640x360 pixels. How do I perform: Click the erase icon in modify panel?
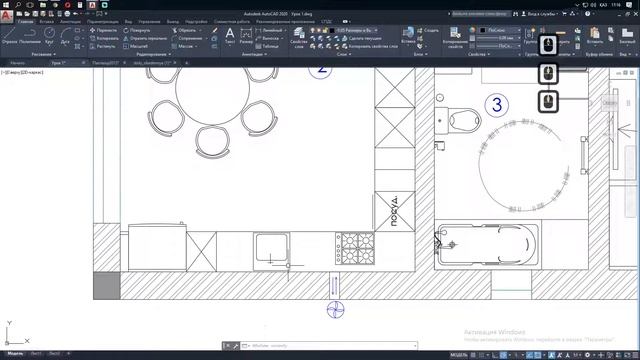tap(215, 30)
